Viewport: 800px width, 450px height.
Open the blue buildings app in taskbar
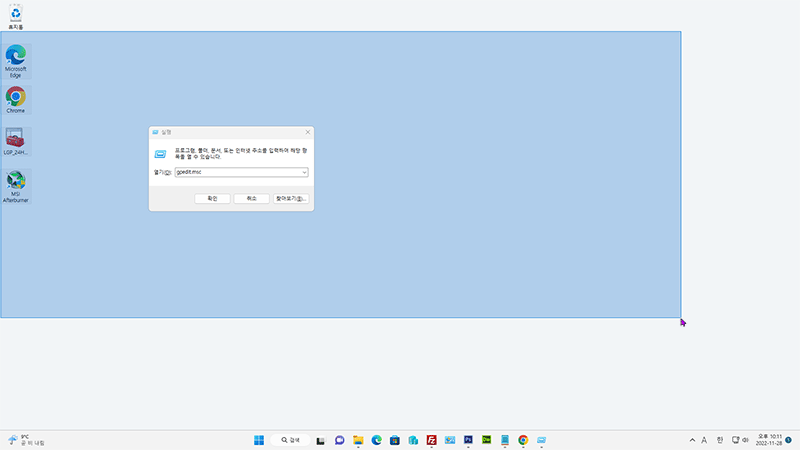[x=413, y=440]
